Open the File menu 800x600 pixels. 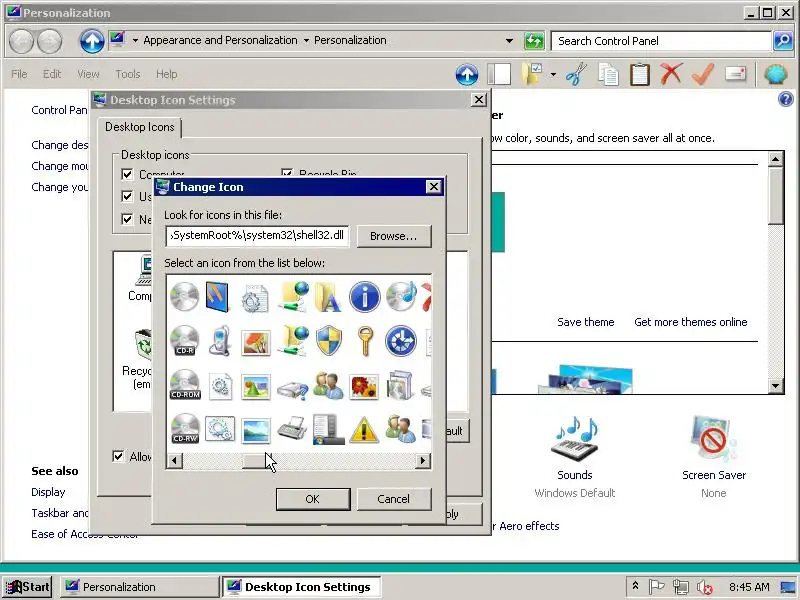(19, 74)
